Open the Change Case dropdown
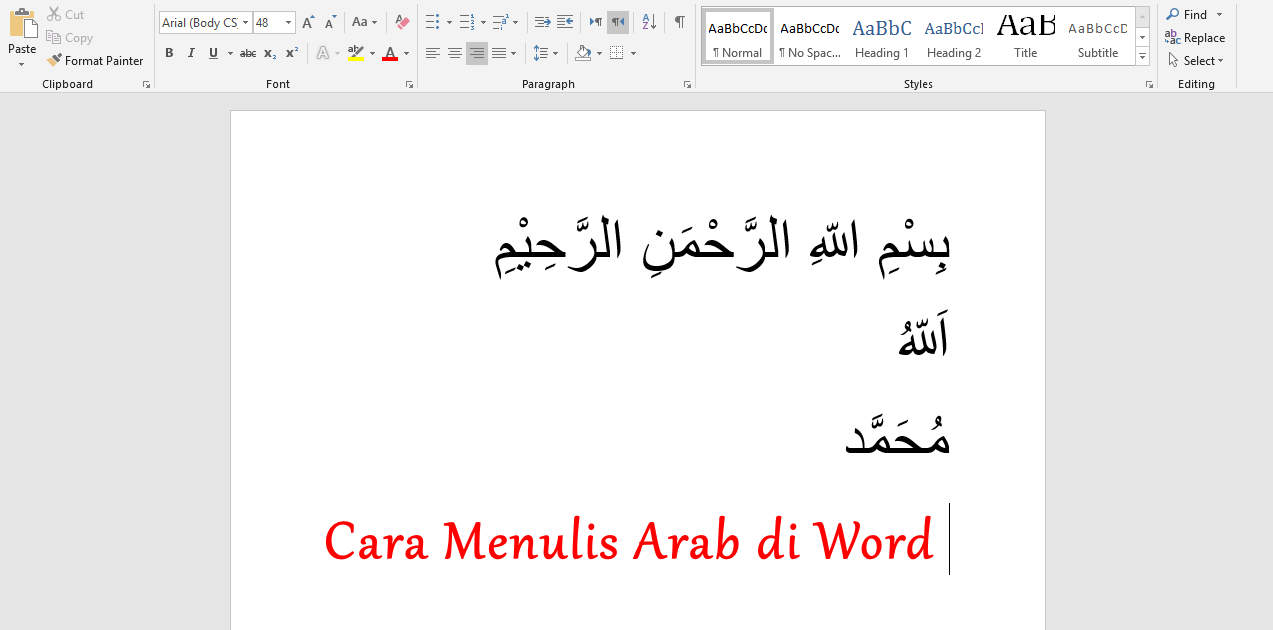 (x=365, y=22)
